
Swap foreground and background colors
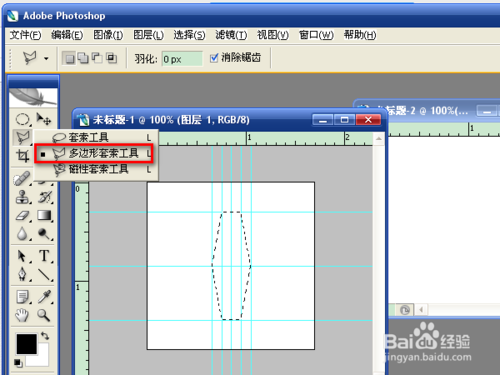click(45, 336)
